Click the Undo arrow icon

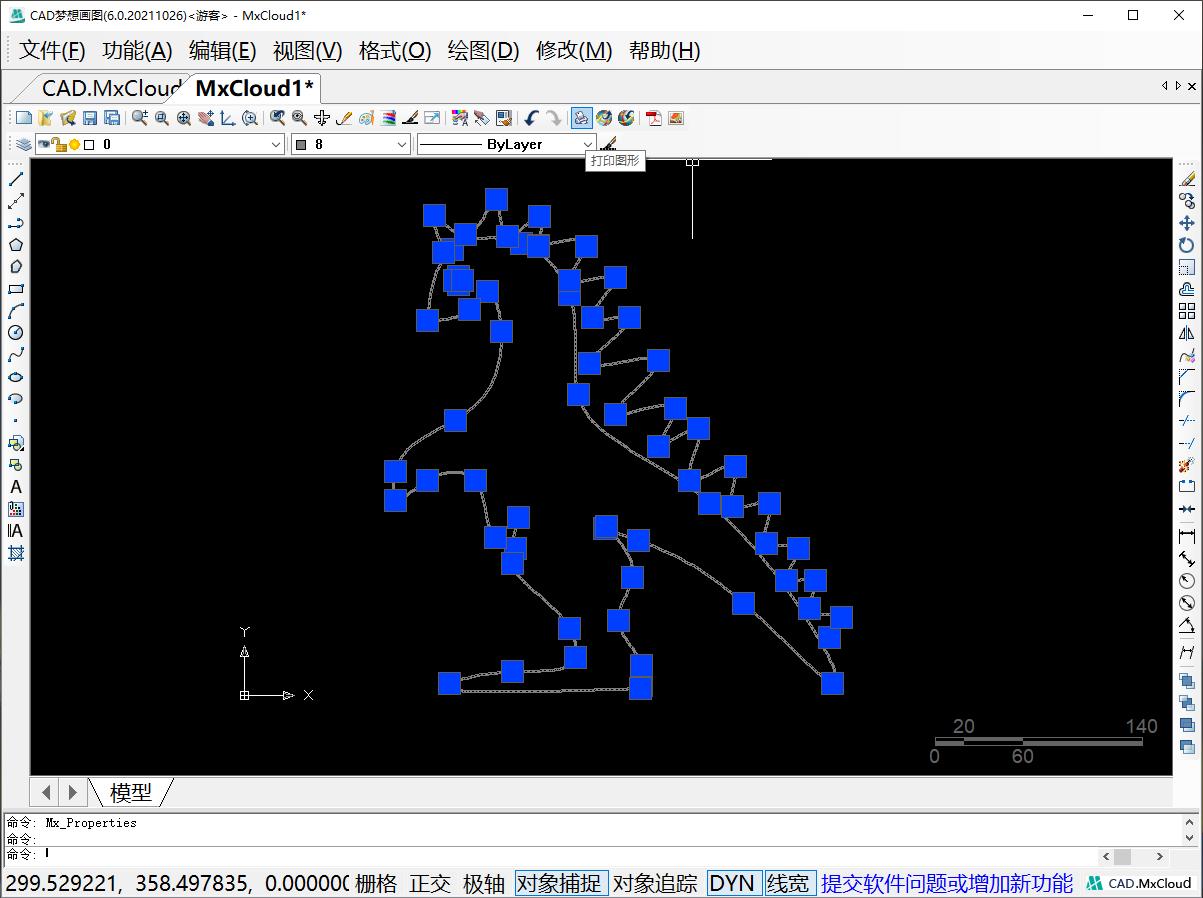(531, 118)
